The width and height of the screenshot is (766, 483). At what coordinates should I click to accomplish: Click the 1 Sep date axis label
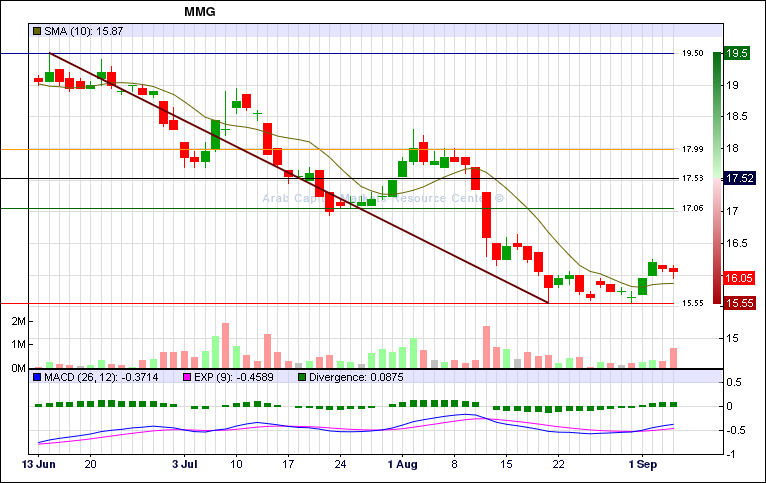tap(643, 464)
